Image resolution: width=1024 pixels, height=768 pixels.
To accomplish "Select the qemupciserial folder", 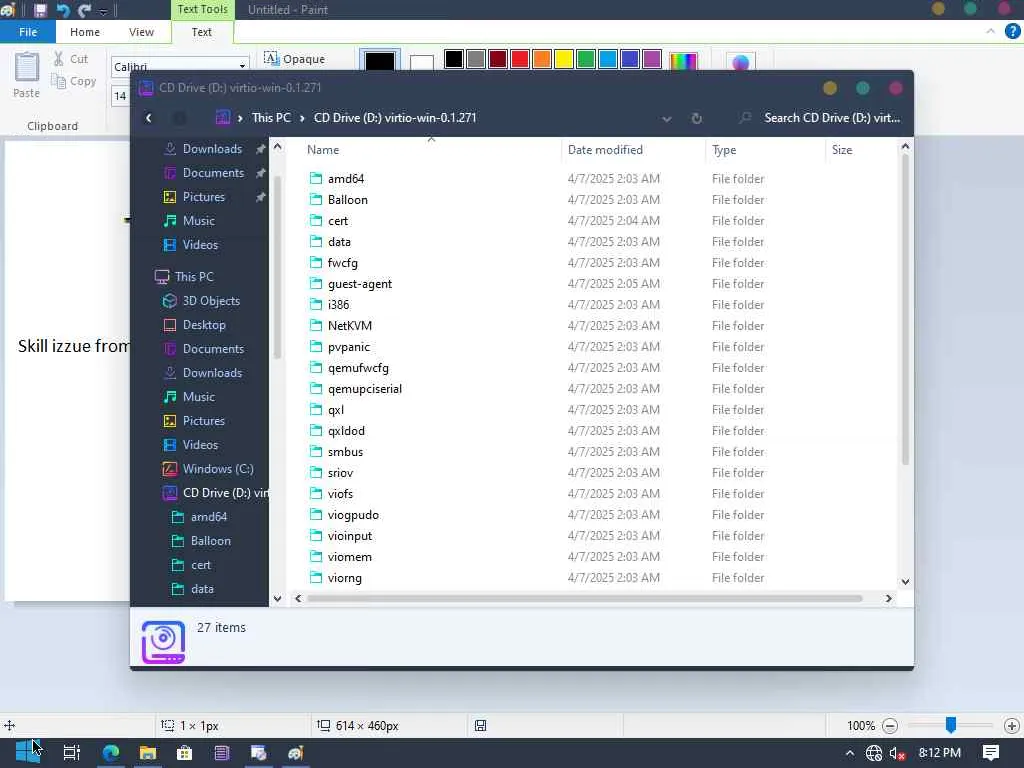I will 365,389.
